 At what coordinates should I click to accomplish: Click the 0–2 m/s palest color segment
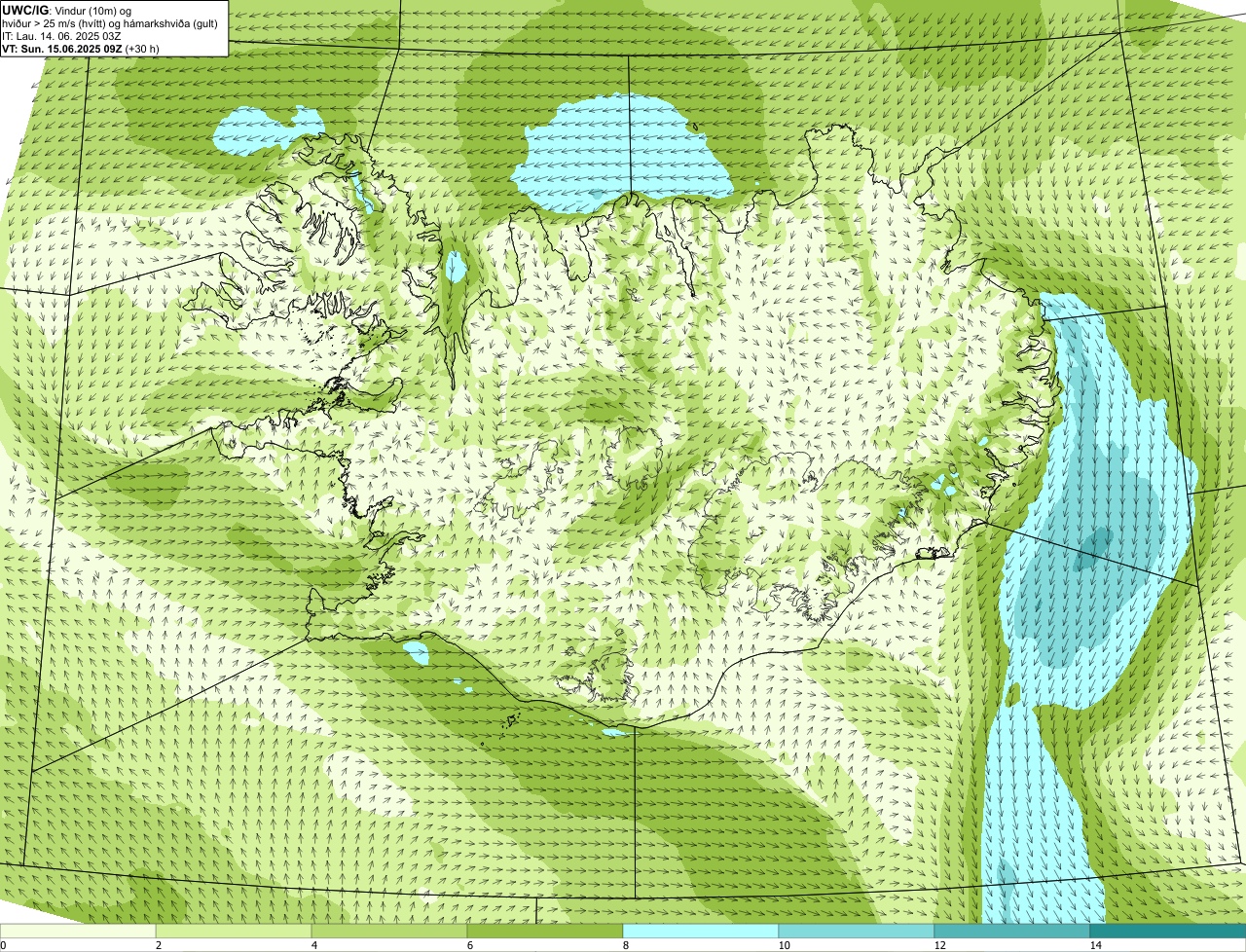[x=78, y=931]
